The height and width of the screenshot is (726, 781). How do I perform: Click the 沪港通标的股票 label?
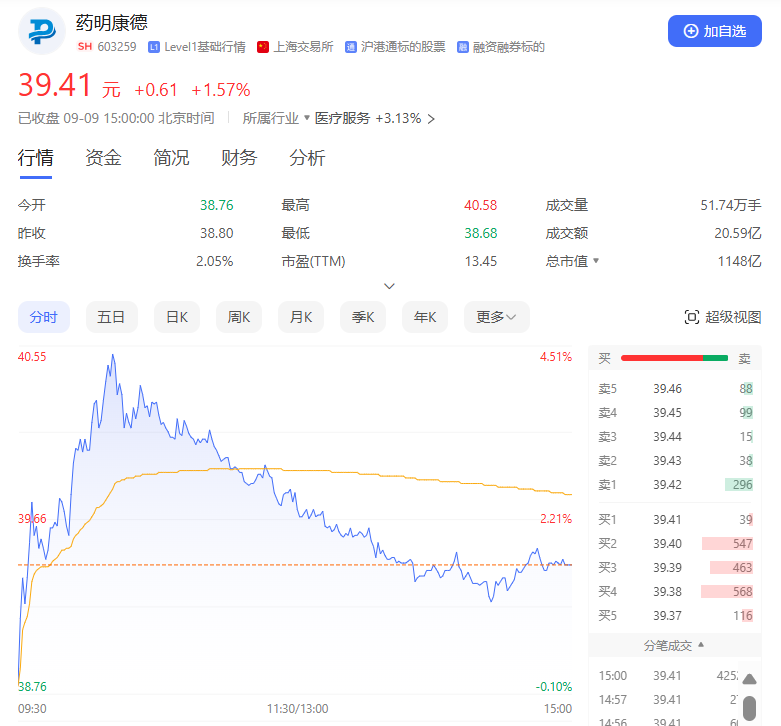pyautogui.click(x=403, y=47)
